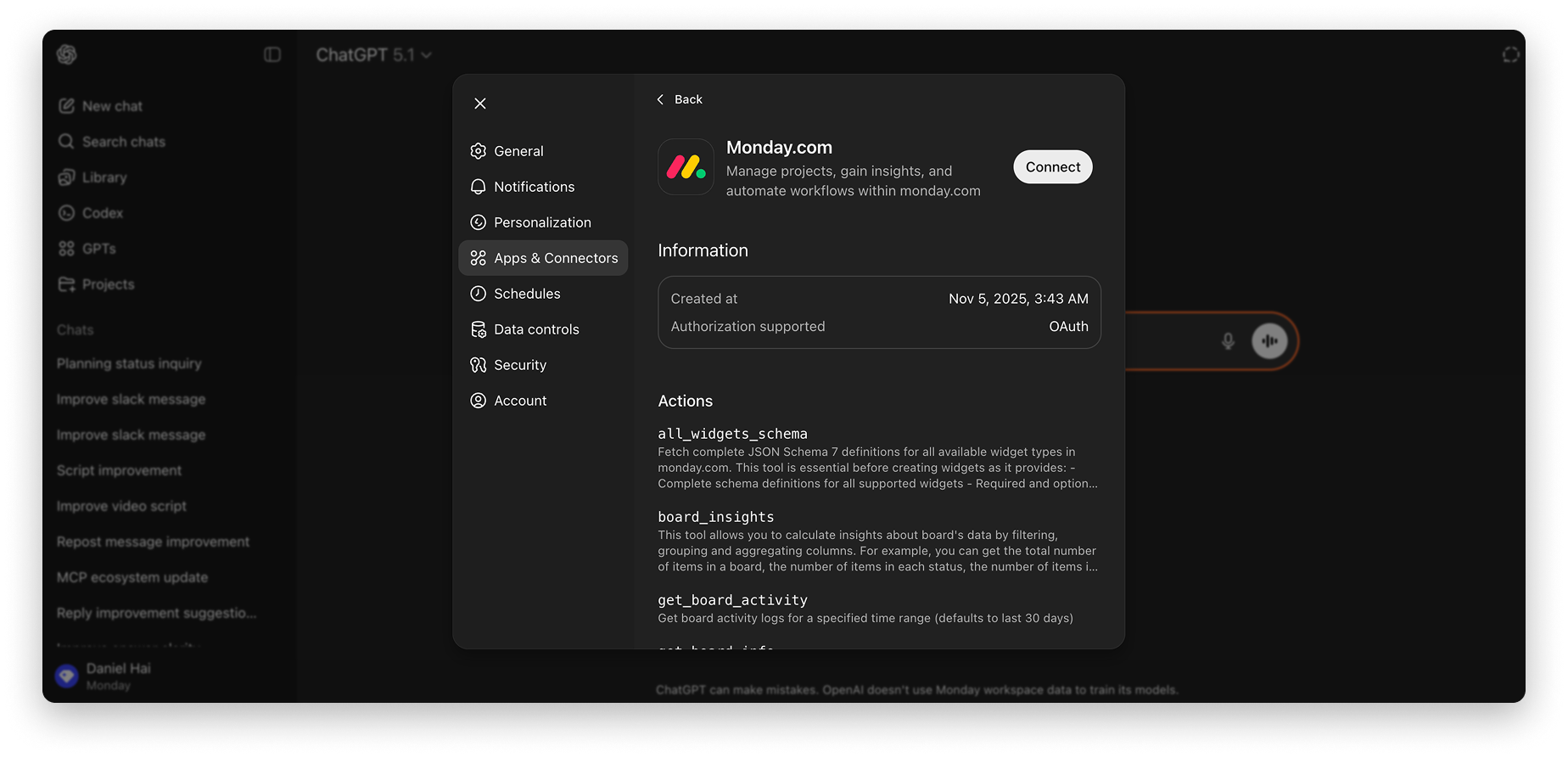The width and height of the screenshot is (1568, 758).
Task: Go to the Schedules tab
Action: [543, 294]
